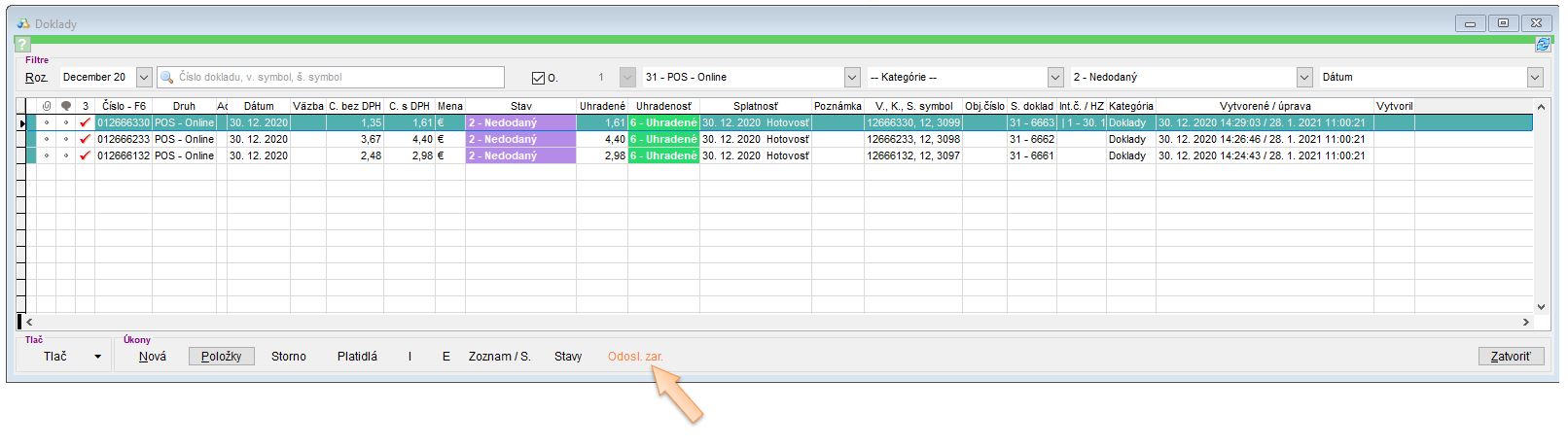Click the Storno action
Image resolution: width=1568 pixels, height=447 pixels.
288,357
